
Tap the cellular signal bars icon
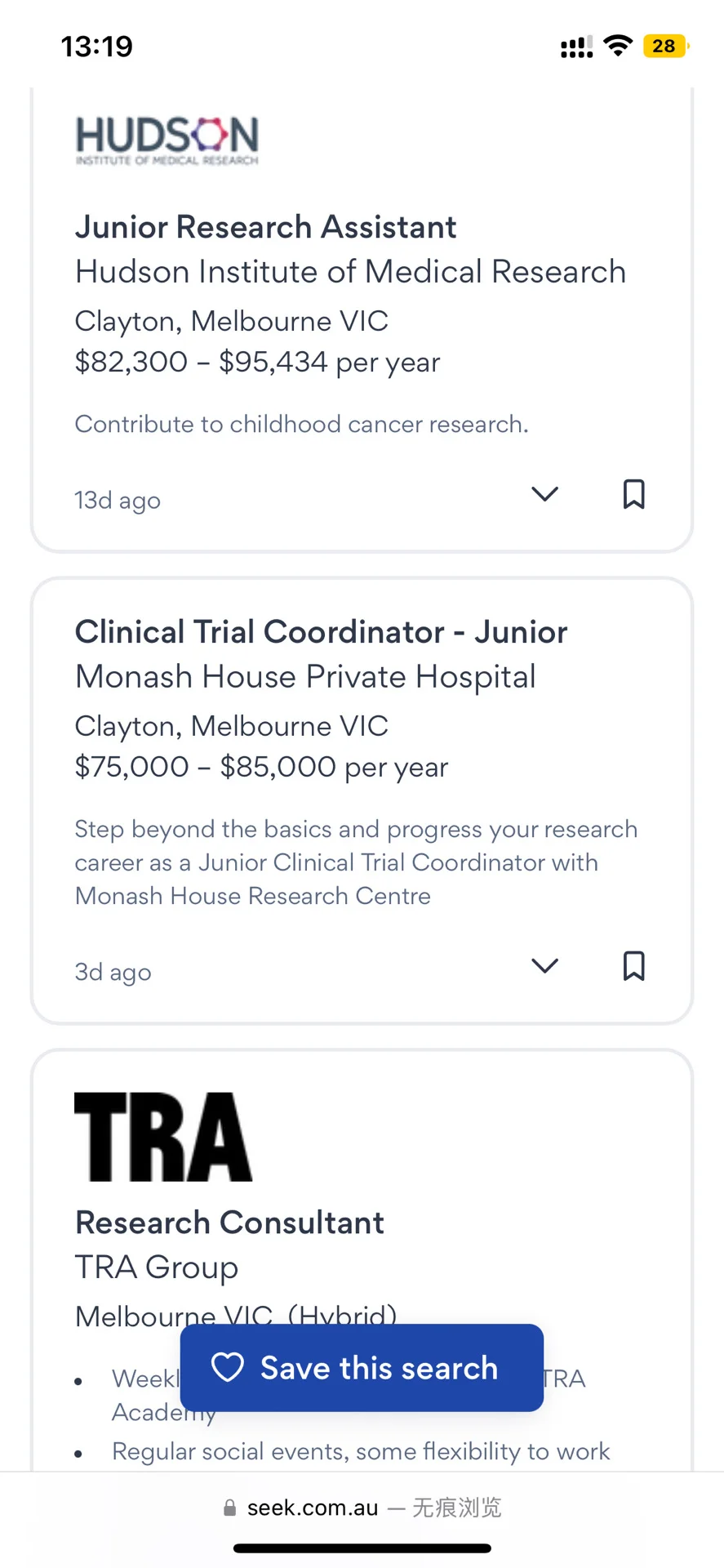click(576, 47)
